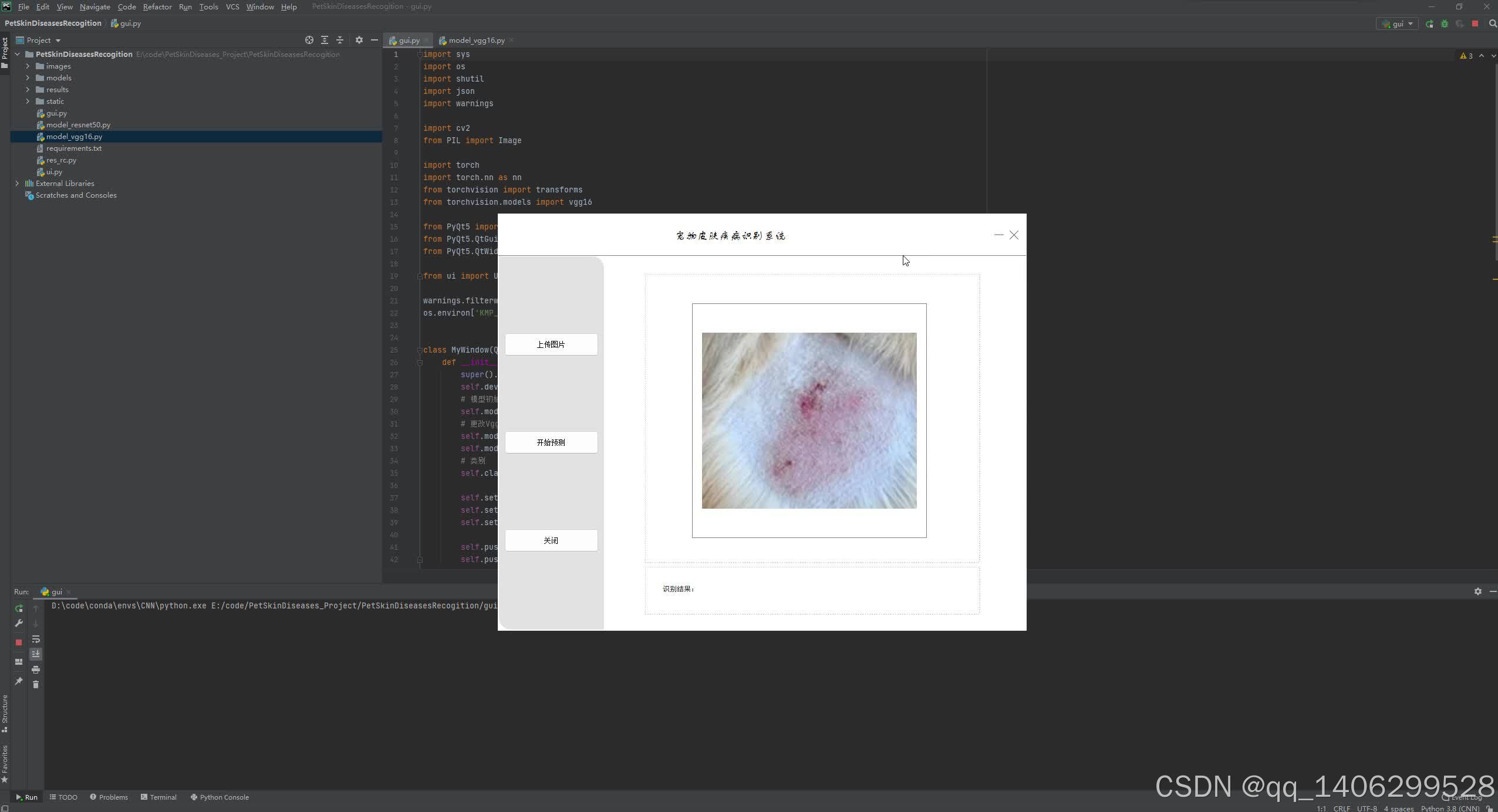Viewport: 1498px width, 812px height.
Task: Toggle soft-wrap in Run console
Action: 36,639
